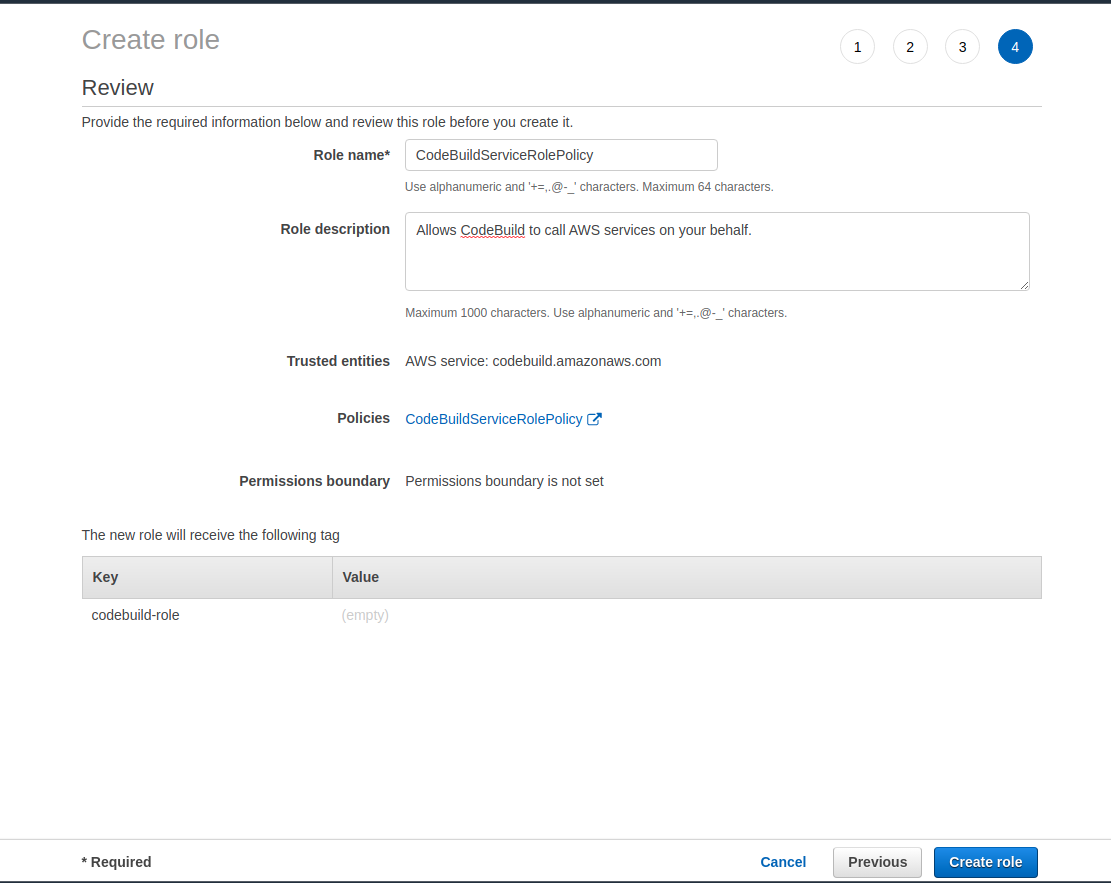Click the '* Required' footer note
Viewport: 1111px width, 883px height.
tap(117, 862)
